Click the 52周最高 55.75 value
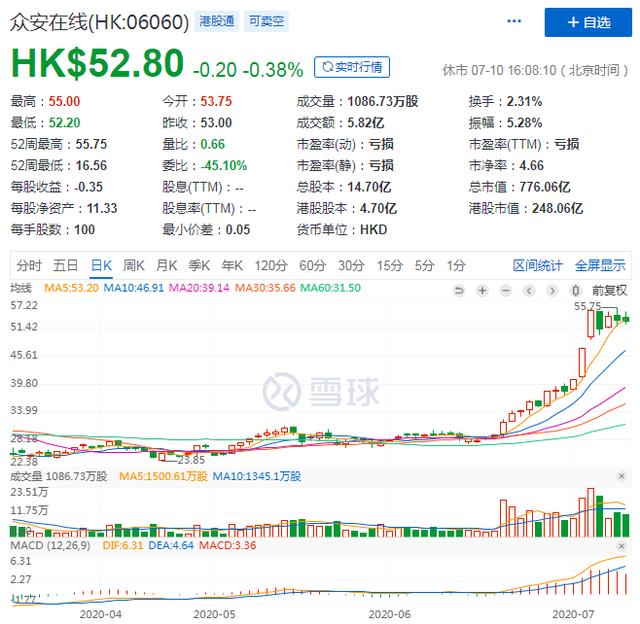The height and width of the screenshot is (624, 640). (91, 144)
